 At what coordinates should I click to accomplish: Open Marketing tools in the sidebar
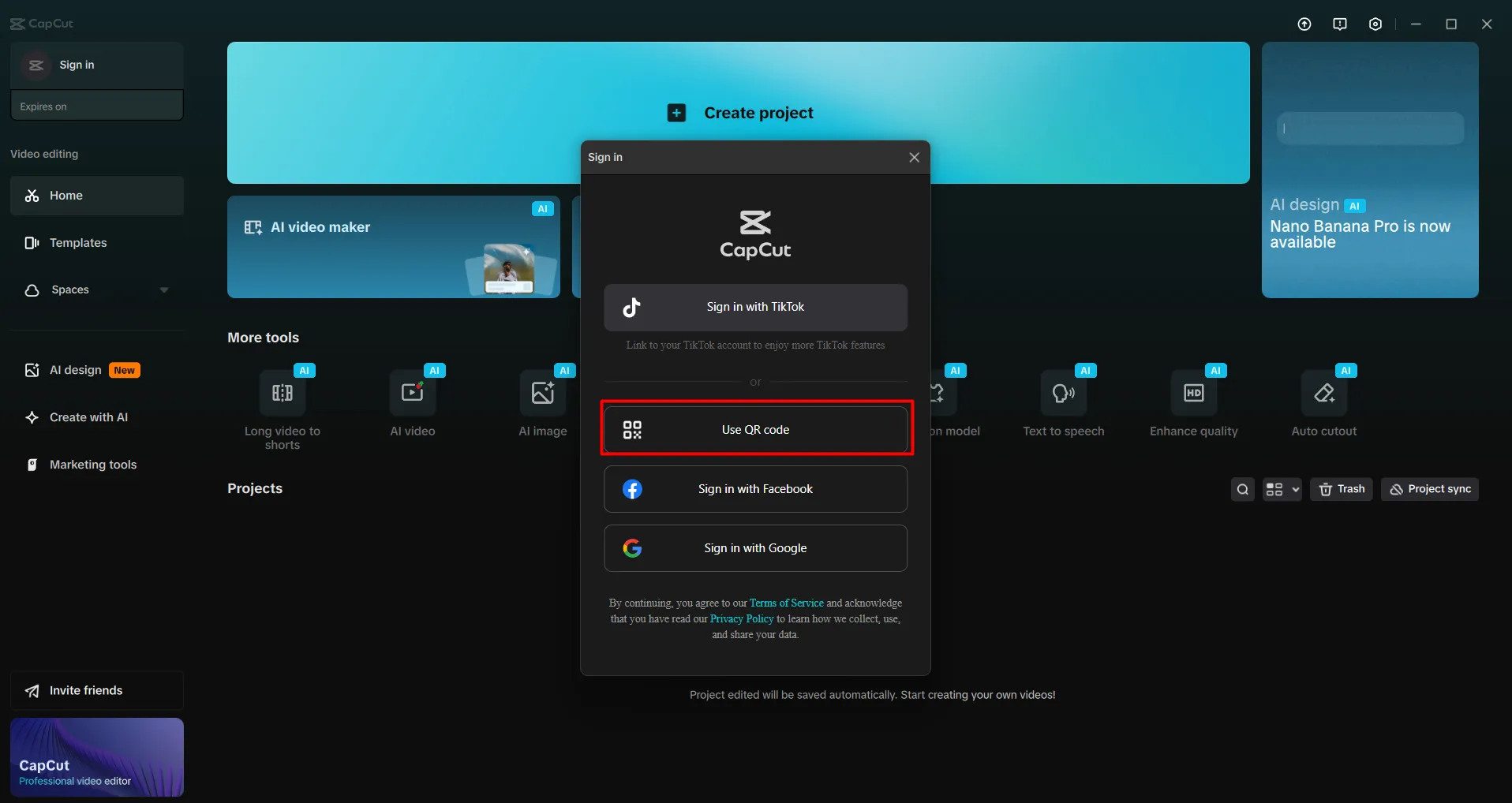point(97,465)
